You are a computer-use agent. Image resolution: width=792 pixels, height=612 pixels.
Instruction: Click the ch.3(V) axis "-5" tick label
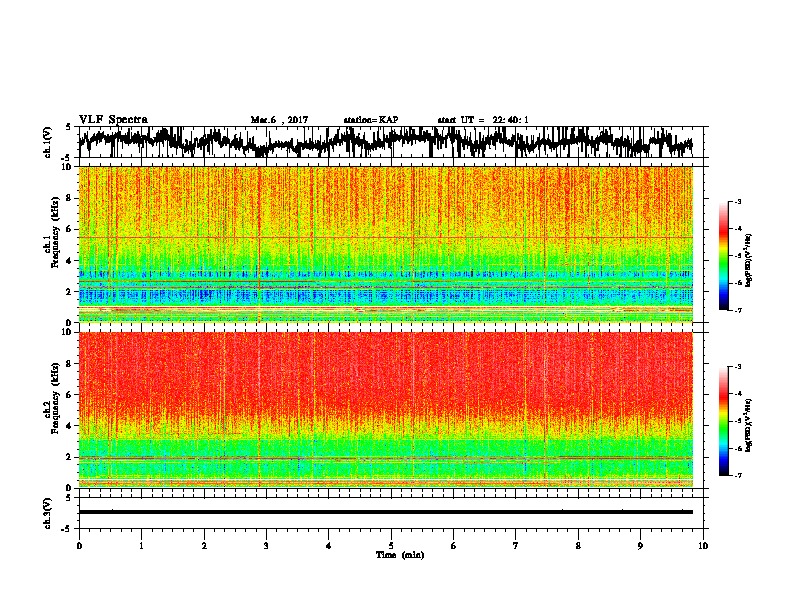[x=66, y=530]
